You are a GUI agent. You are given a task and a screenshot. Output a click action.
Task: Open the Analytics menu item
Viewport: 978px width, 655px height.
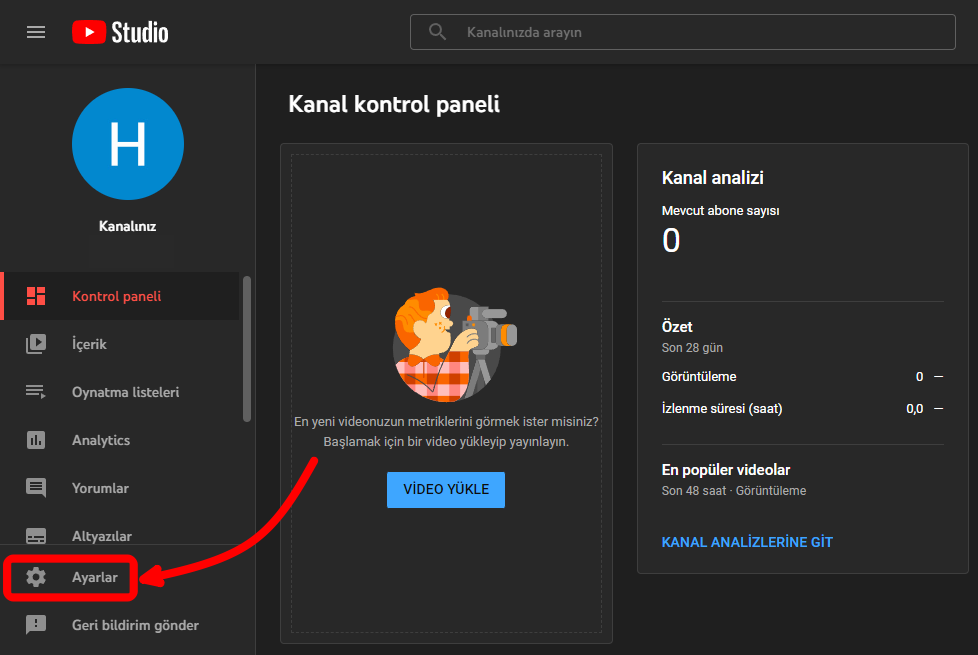pos(101,440)
